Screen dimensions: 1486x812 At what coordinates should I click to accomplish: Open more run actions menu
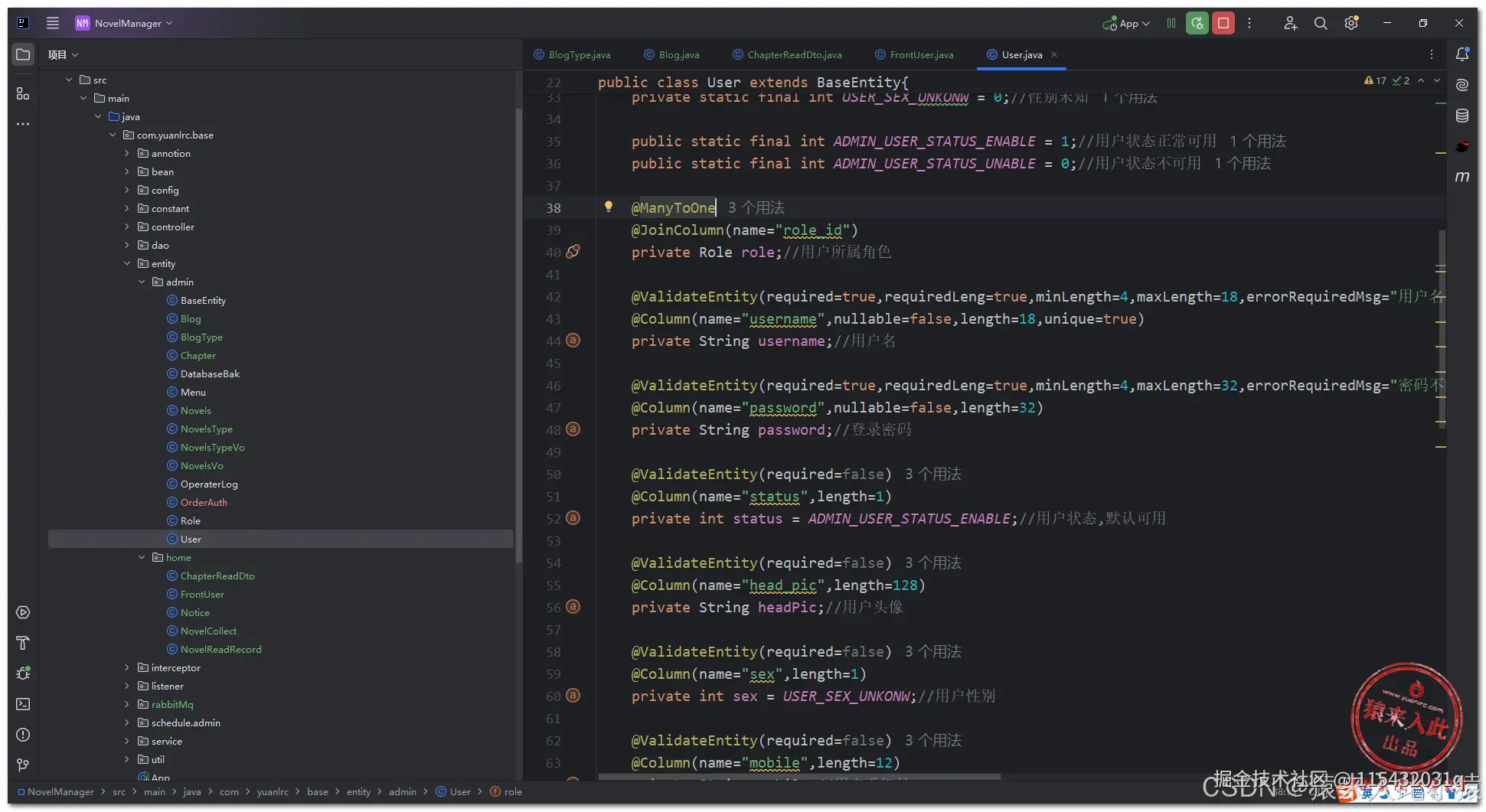tap(1249, 23)
